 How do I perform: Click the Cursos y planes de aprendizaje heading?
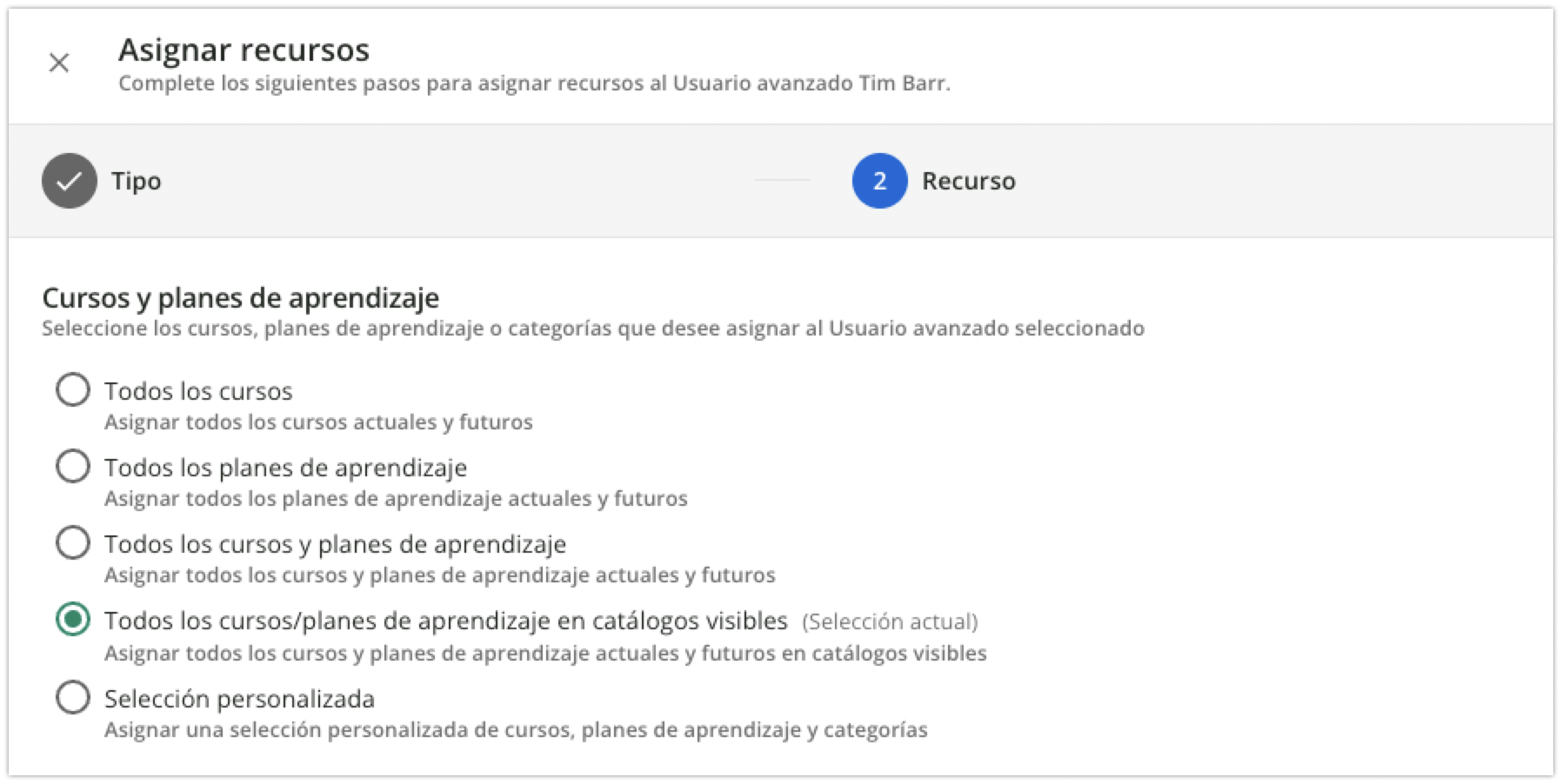coord(241,296)
